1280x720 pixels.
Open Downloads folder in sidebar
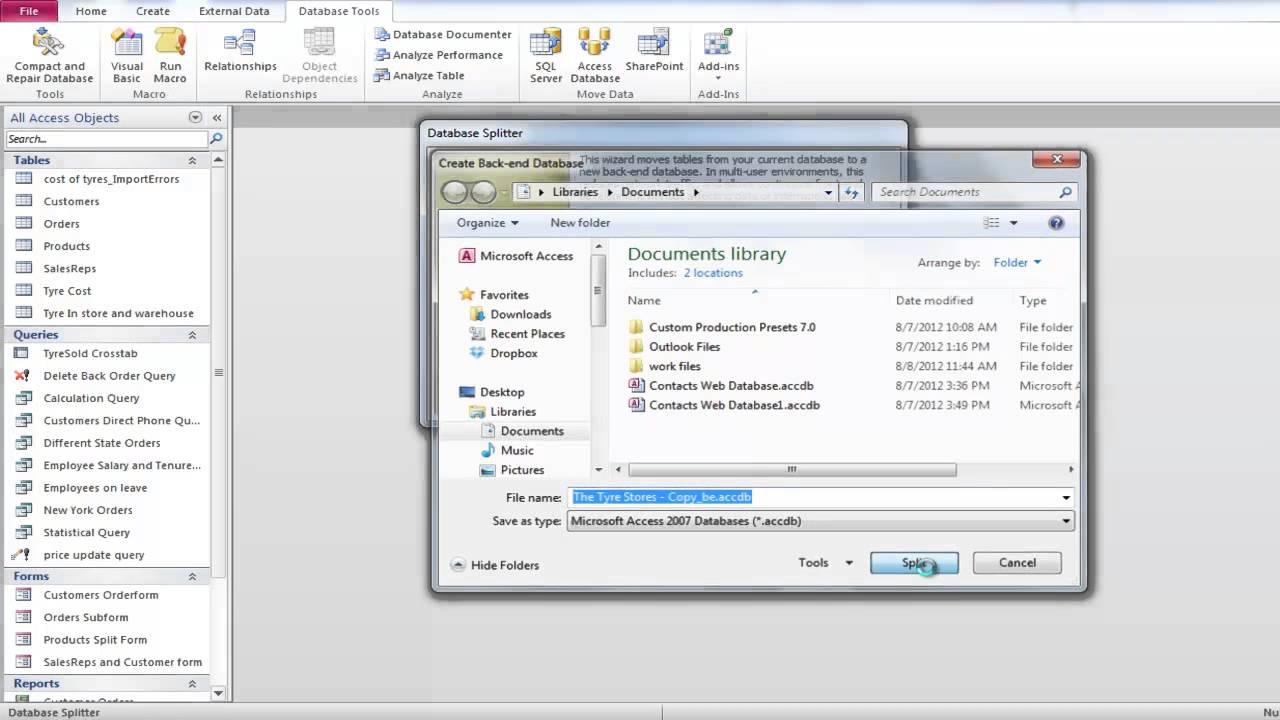coord(510,314)
